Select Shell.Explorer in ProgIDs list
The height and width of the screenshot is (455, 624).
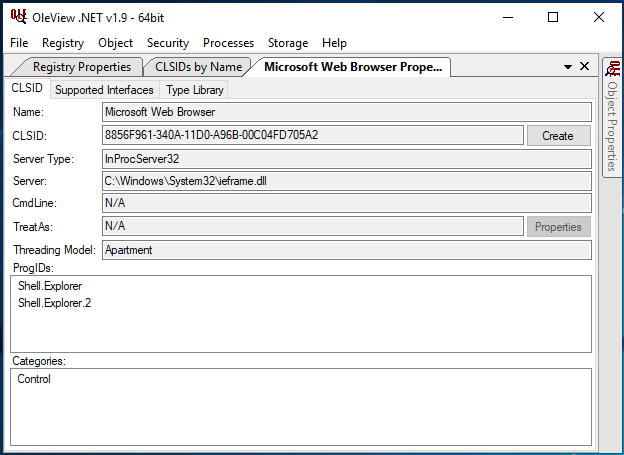50,286
